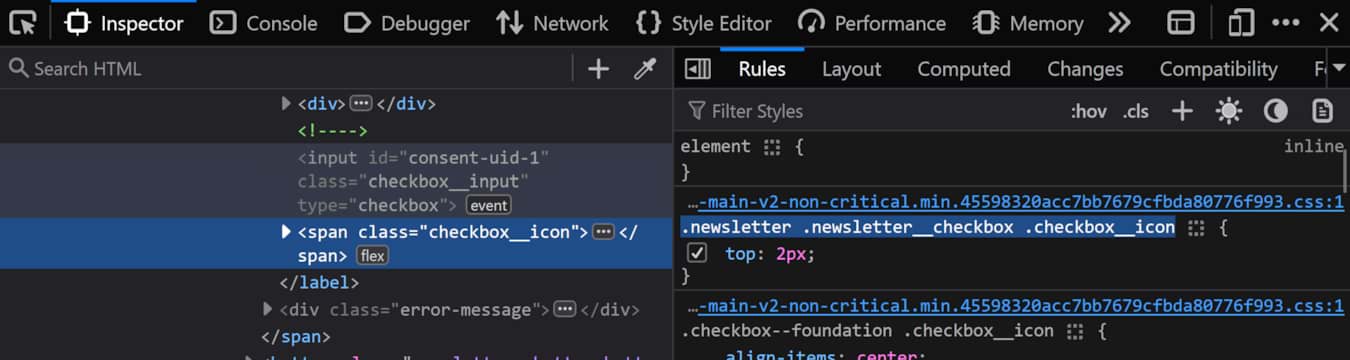Open event badge on checkbox input
Viewport: 1350px width, 360px height.
(x=489, y=206)
